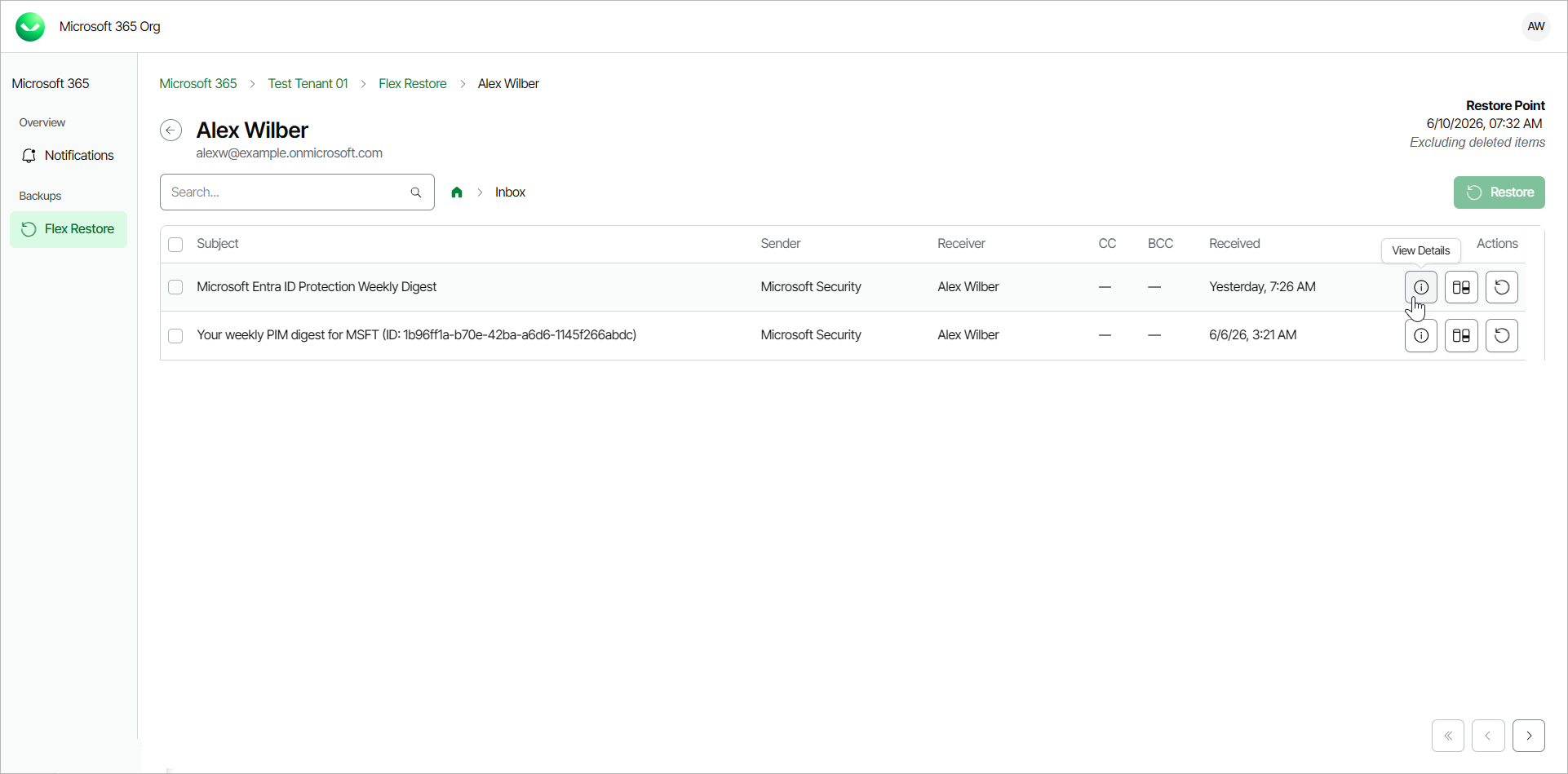The image size is (1568, 774).
Task: Check the Entra ID Protection Weekly Digest row
Action: [x=175, y=287]
